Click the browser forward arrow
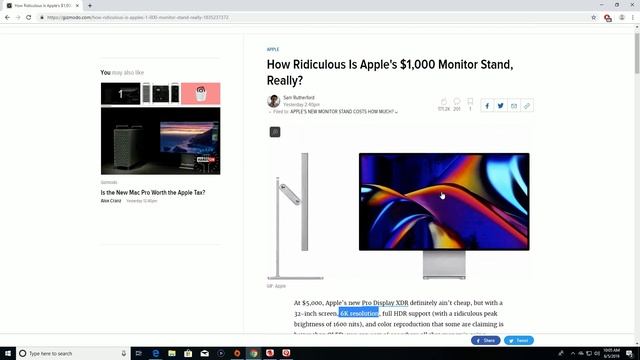Image resolution: width=640 pixels, height=360 pixels. (18, 18)
